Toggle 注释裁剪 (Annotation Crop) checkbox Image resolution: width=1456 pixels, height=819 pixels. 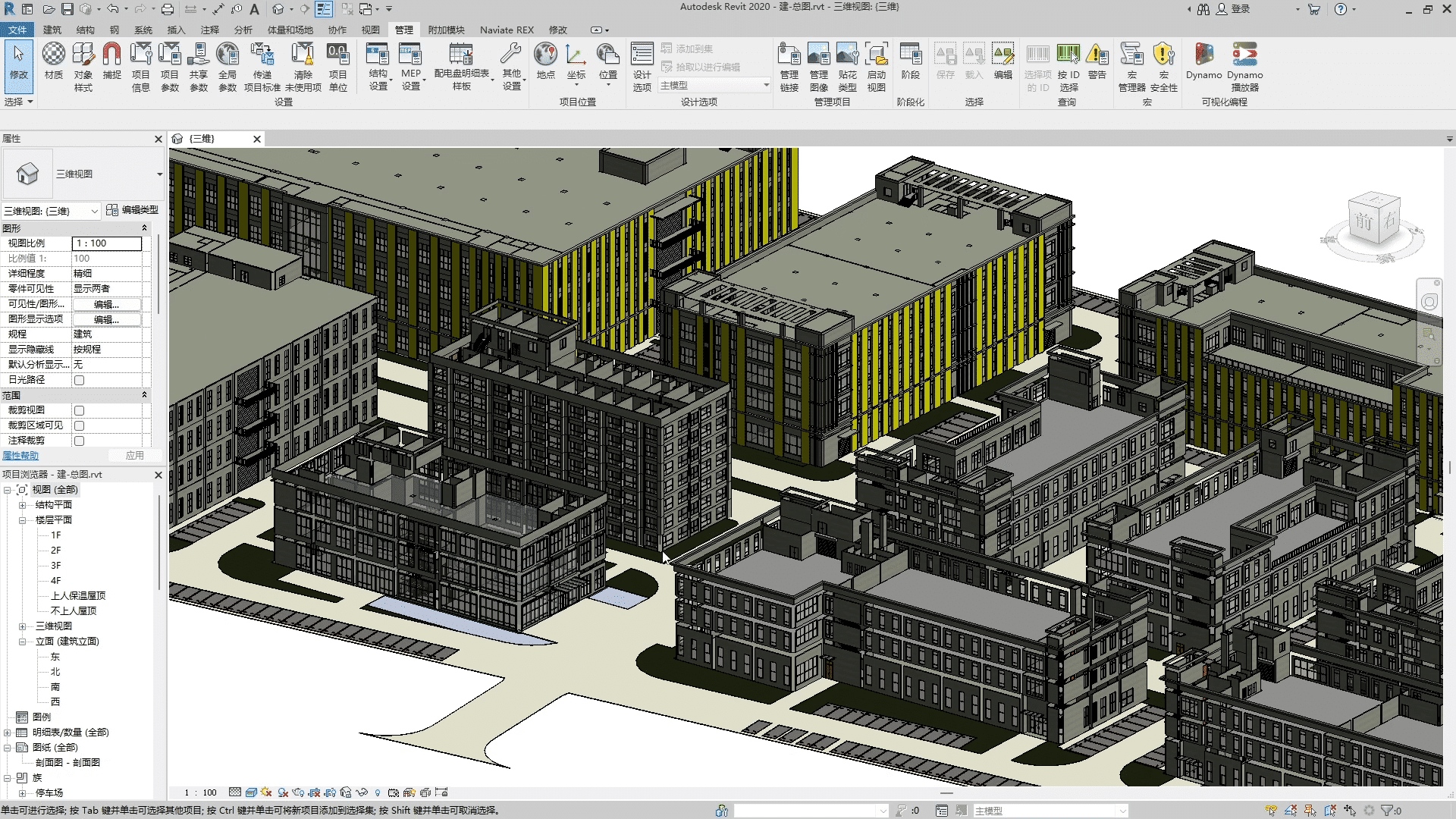[80, 441]
